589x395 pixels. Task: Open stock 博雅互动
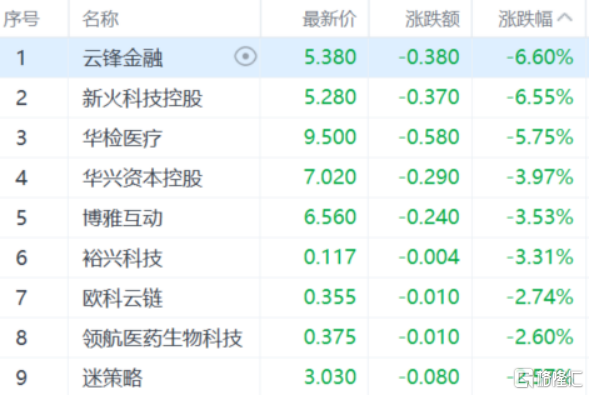pyautogui.click(x=122, y=218)
